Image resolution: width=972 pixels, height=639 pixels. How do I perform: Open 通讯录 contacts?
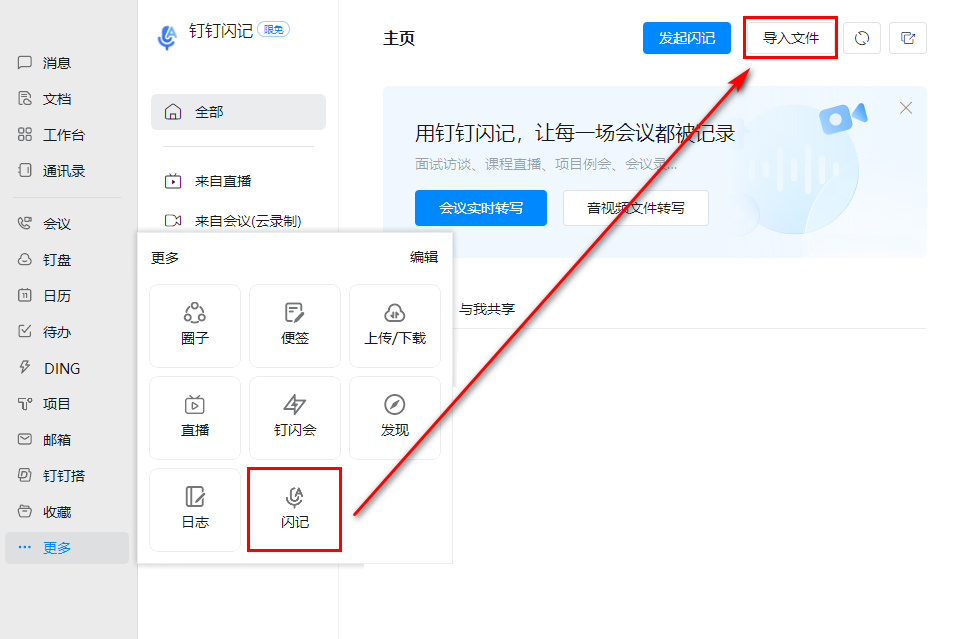click(51, 171)
